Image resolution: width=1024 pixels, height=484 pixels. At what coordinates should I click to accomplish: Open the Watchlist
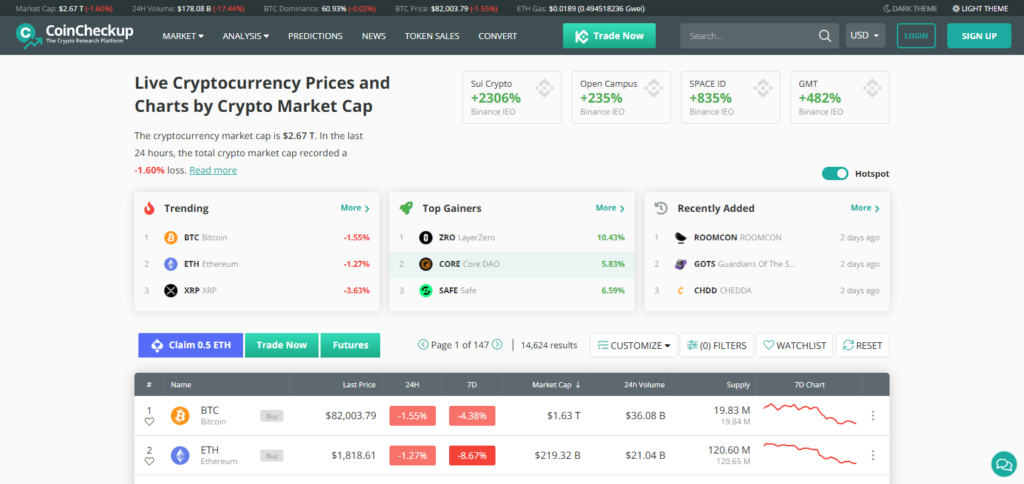[795, 346]
